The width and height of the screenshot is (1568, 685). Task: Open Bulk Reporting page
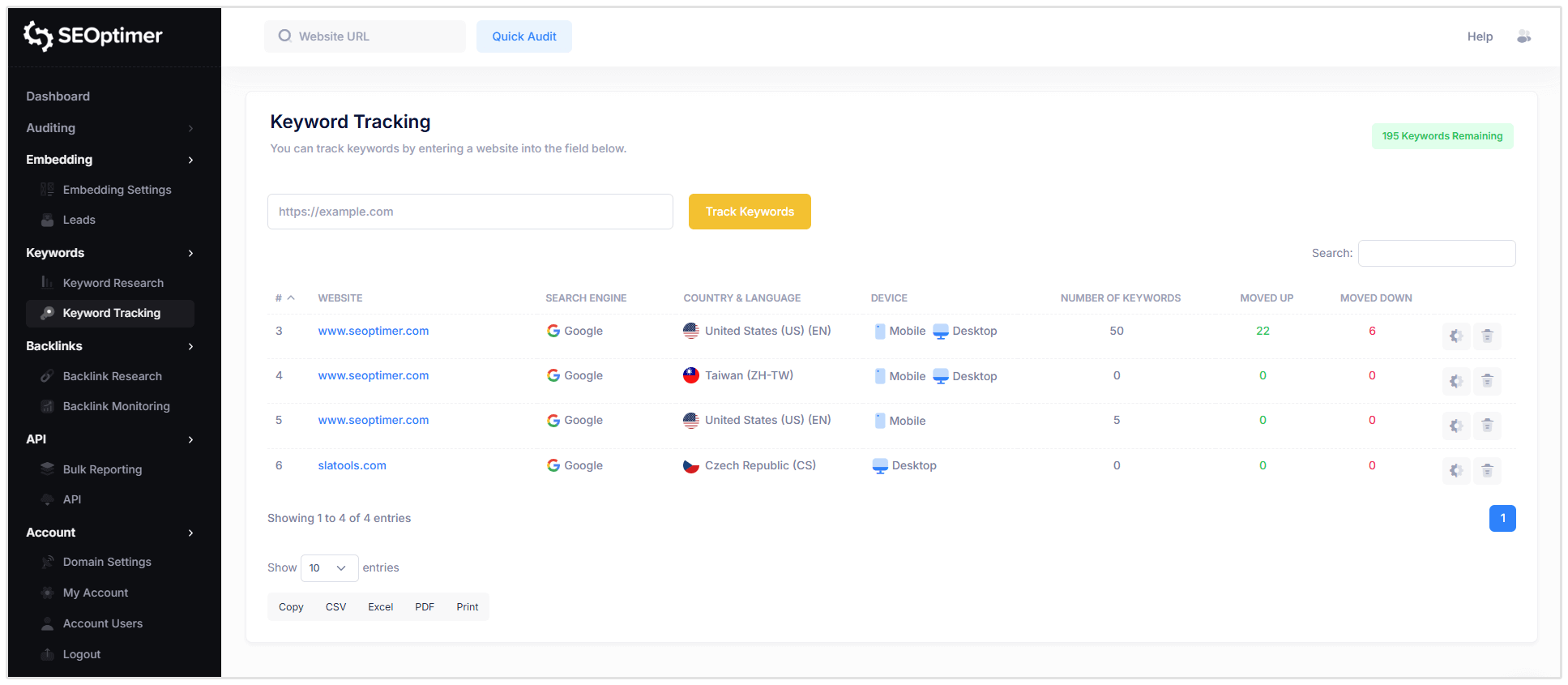102,469
